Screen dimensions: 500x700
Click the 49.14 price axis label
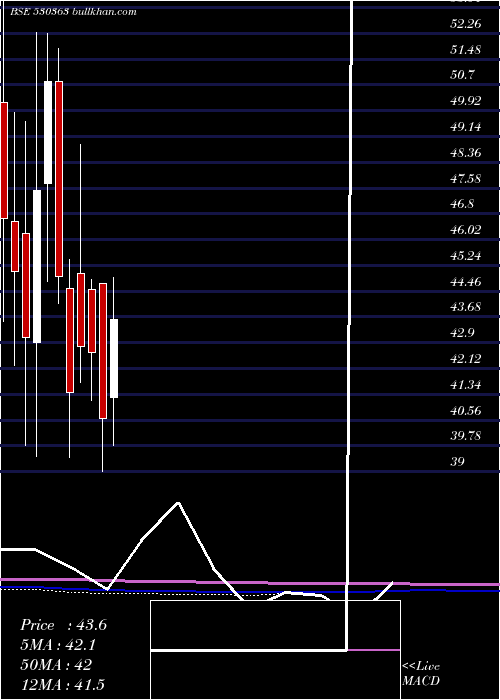tap(466, 127)
